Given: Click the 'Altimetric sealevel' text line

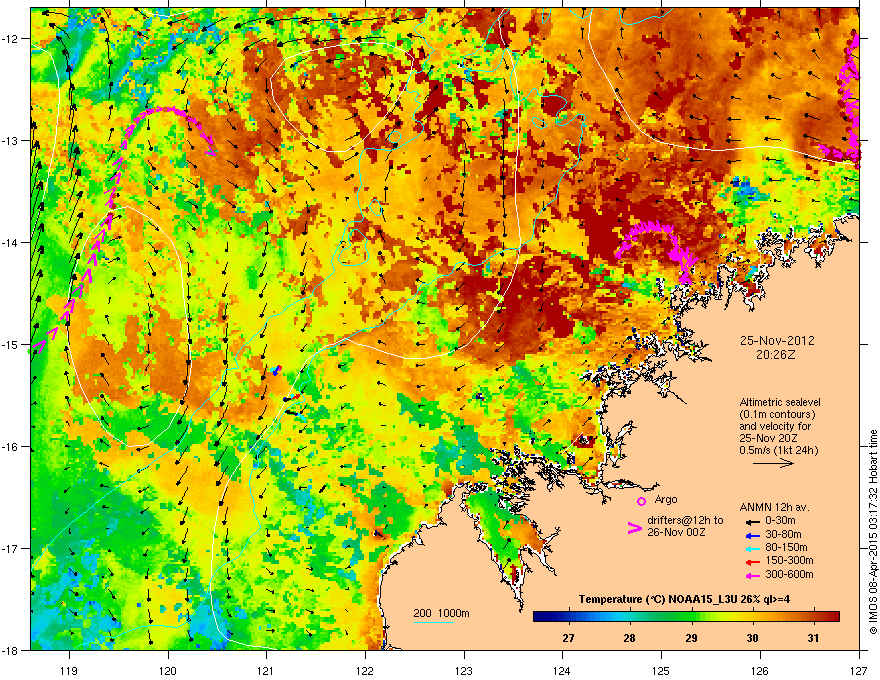Looking at the screenshot, I should pos(780,402).
